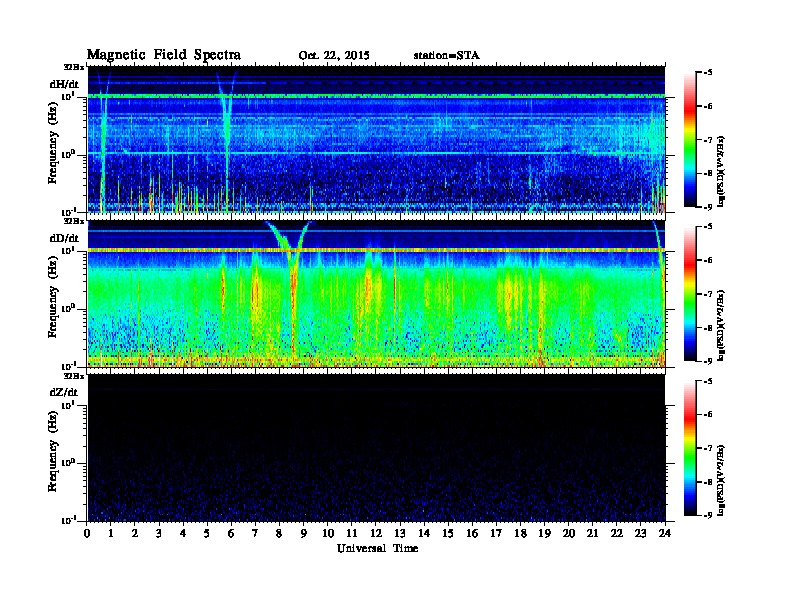Click the x-axis tick label '18'
Viewport: 792px width, 612px height.
tap(520, 533)
